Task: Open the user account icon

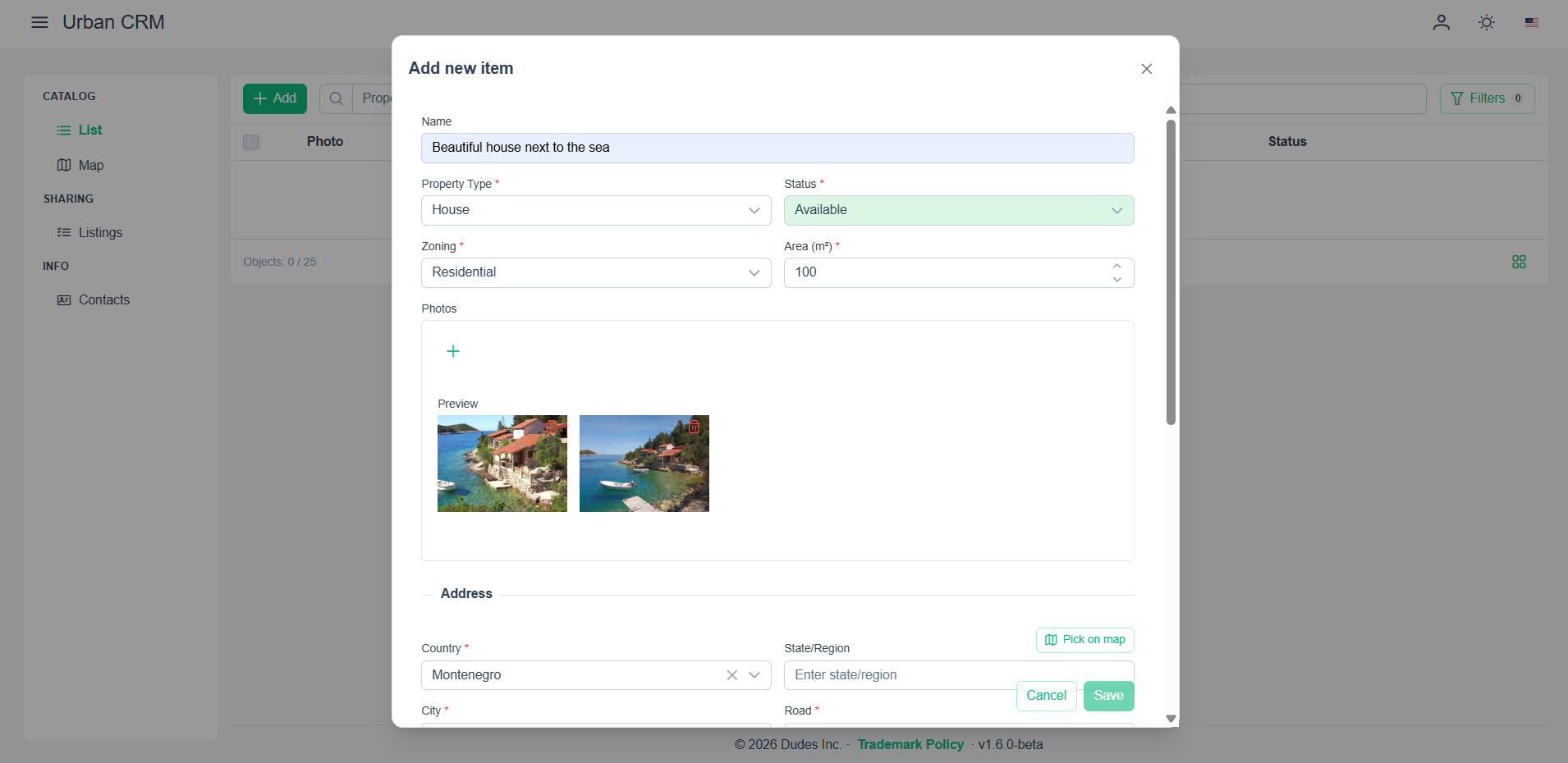Action: click(x=1442, y=22)
